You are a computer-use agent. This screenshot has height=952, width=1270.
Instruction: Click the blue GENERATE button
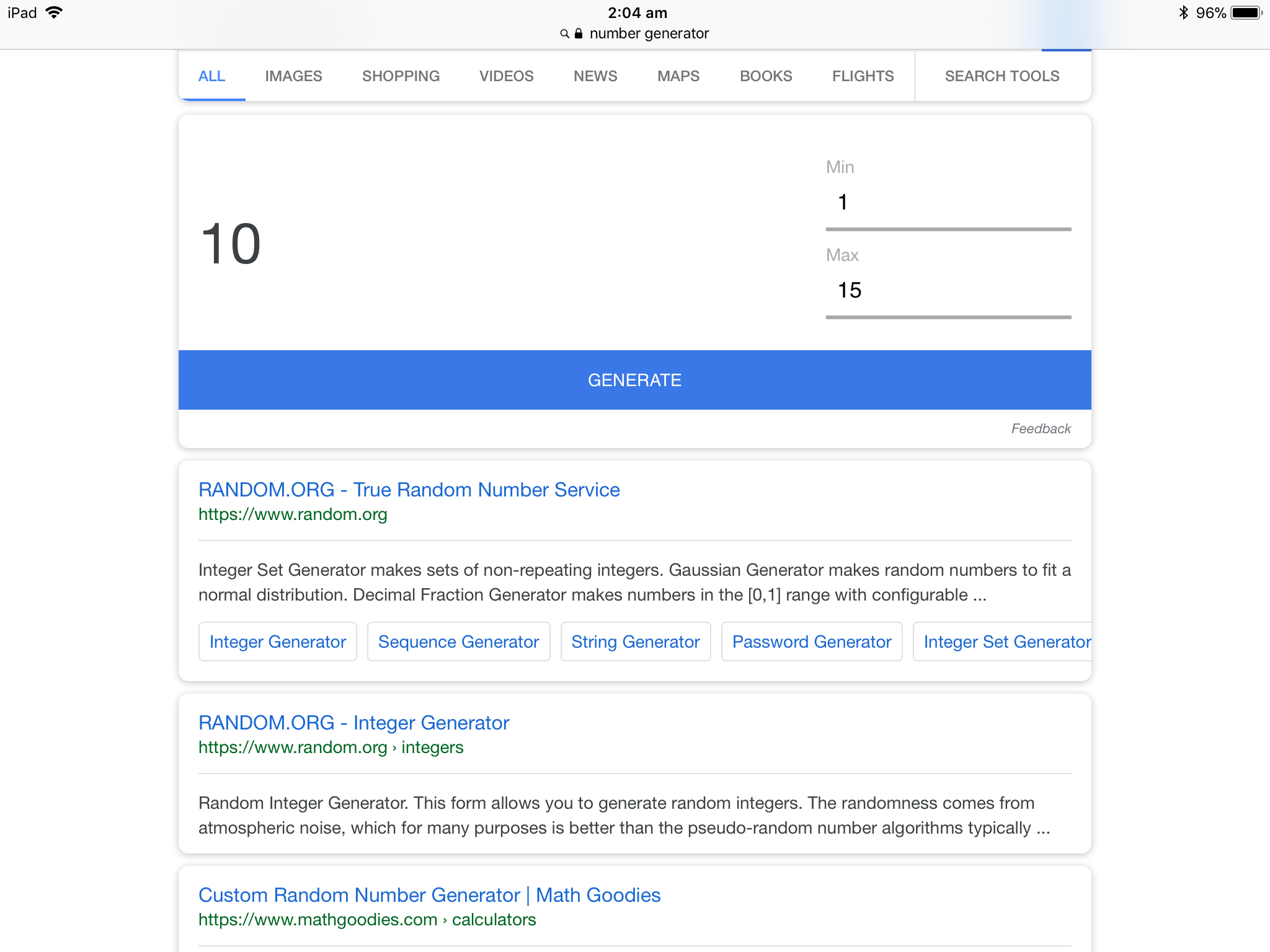pyautogui.click(x=634, y=380)
